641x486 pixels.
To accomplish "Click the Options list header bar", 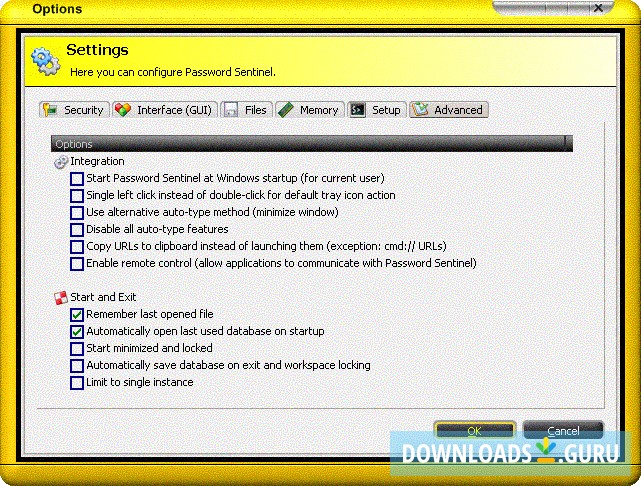I will [x=312, y=144].
